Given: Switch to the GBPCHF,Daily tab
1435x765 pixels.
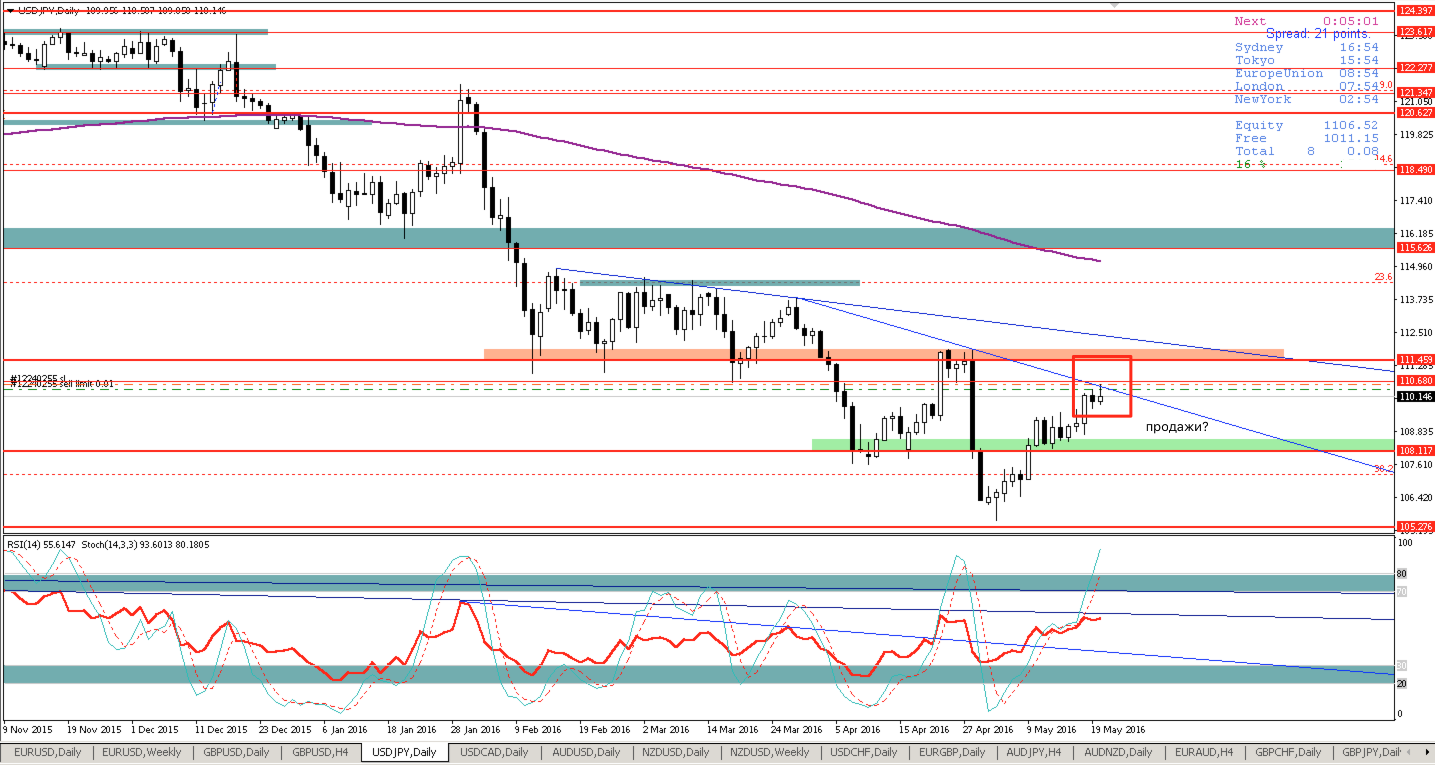Looking at the screenshot, I should (1288, 752).
